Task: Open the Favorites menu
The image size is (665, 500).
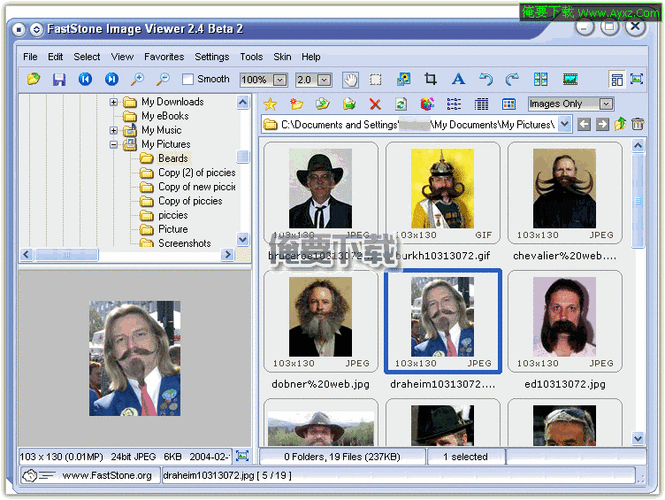Action: click(164, 57)
